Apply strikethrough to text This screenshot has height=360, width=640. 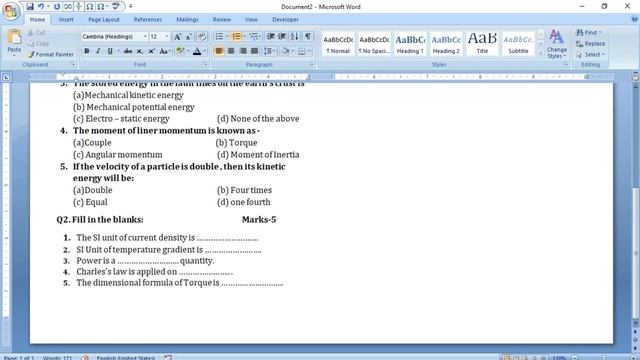(128, 51)
